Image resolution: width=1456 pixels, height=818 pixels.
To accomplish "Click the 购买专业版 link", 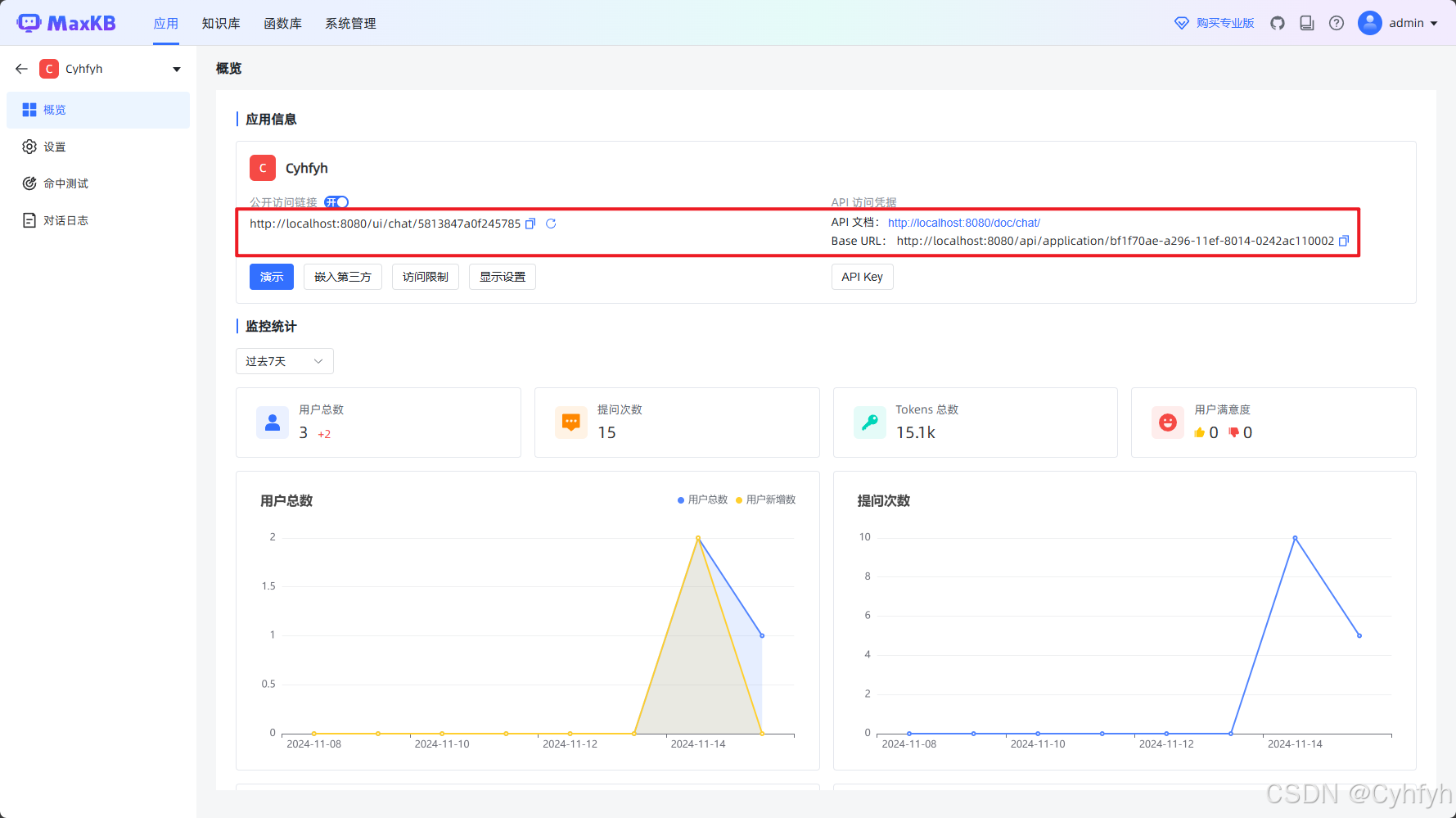I will click(x=1225, y=23).
